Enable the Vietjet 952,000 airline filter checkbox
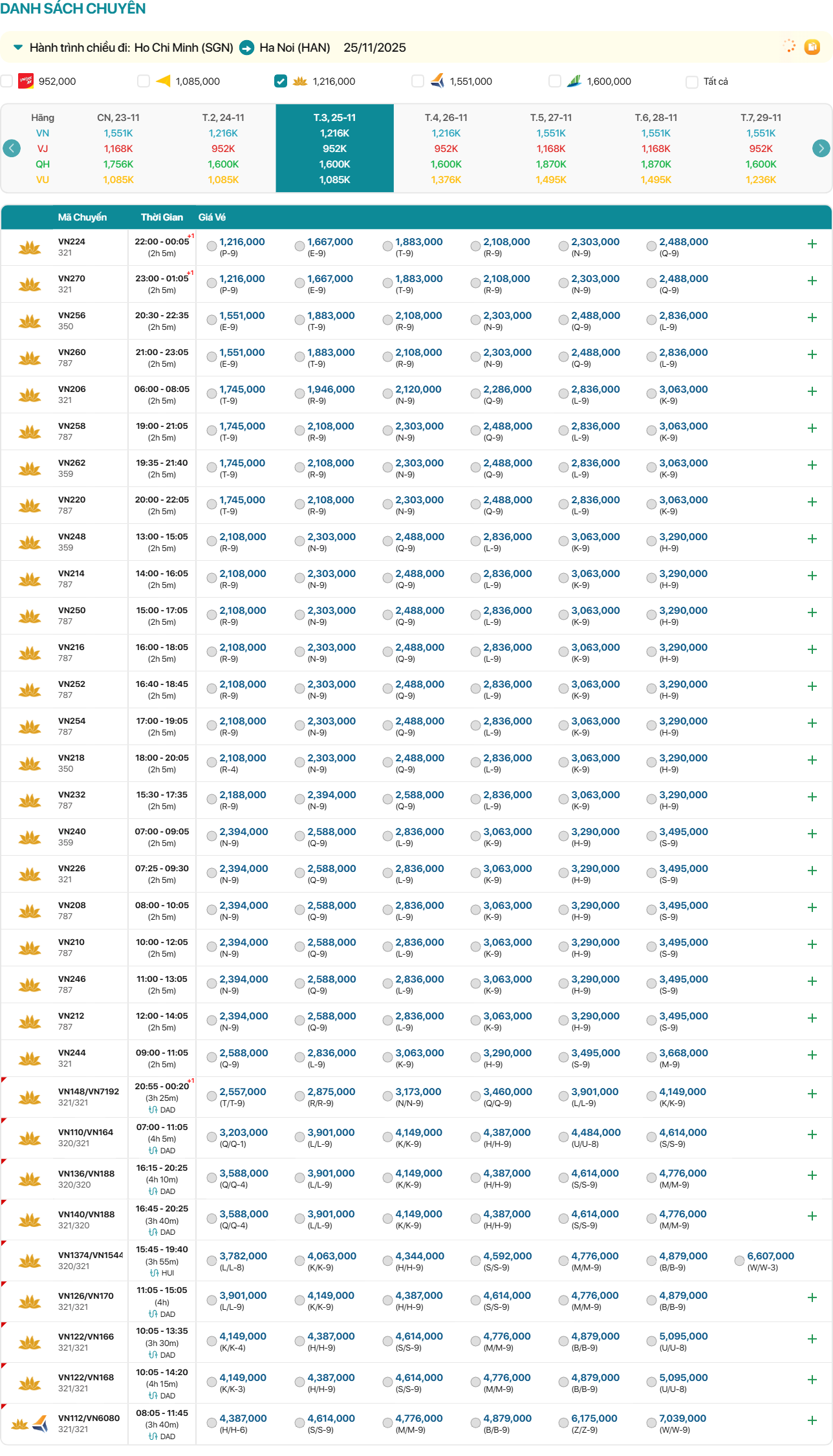833x1456 pixels. (7, 81)
